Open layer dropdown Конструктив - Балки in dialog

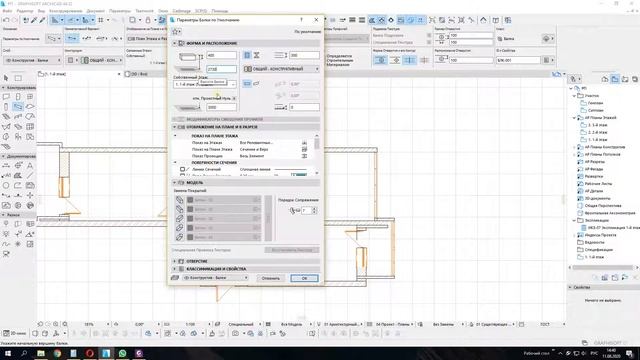click(x=215, y=278)
